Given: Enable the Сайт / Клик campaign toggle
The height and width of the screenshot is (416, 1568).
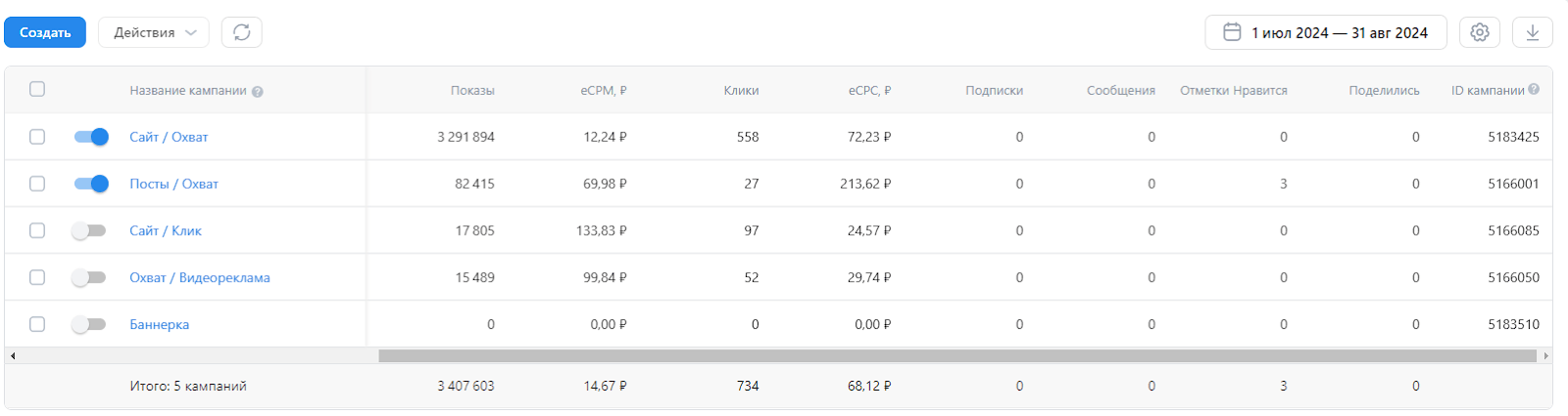Looking at the screenshot, I should point(89,231).
